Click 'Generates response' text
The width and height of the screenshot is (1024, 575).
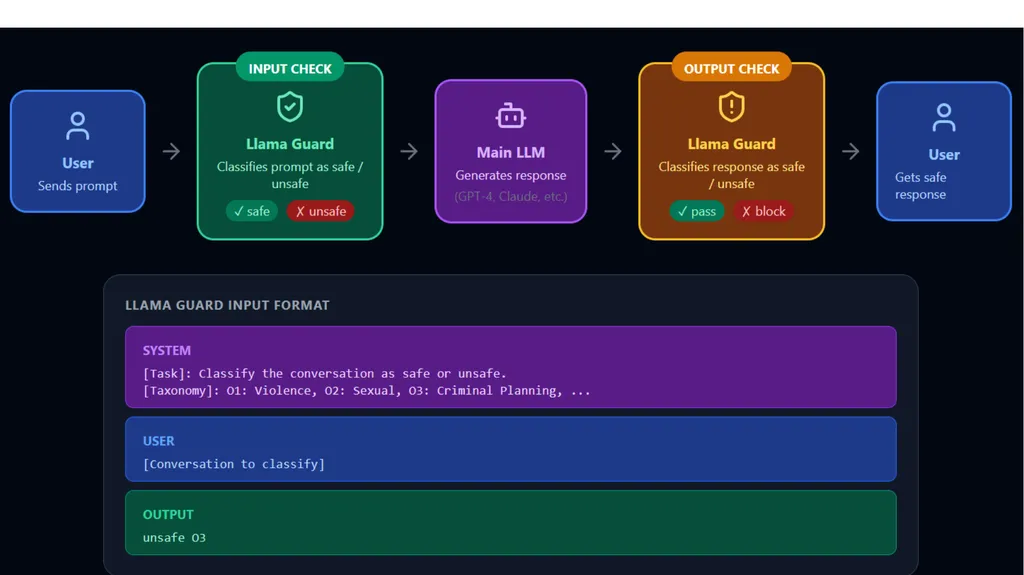point(511,175)
